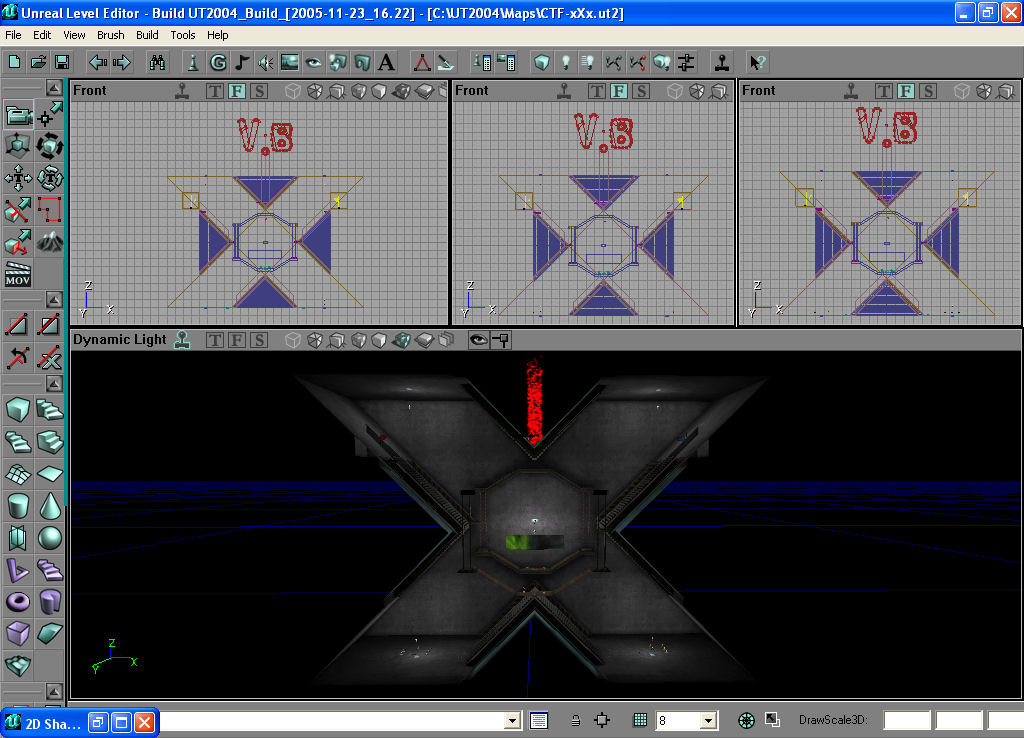Open the wide combo box in the bottom bar
The image size is (1024, 738).
point(511,720)
